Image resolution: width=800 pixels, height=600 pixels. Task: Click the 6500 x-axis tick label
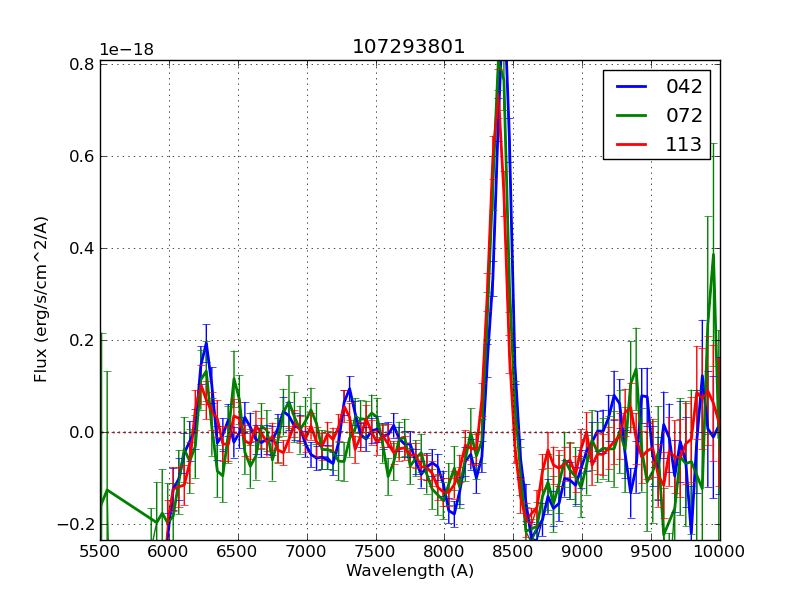pyautogui.click(x=238, y=552)
